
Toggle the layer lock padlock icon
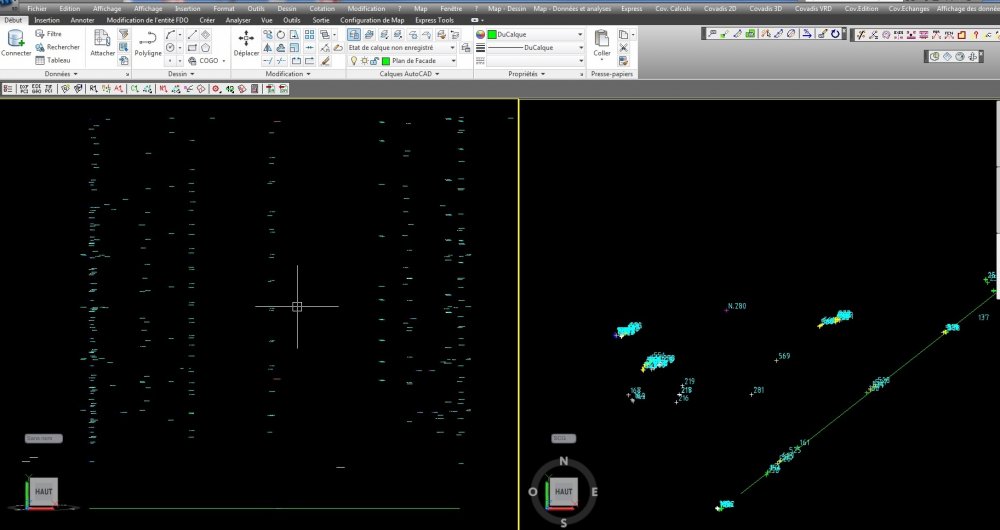[x=375, y=61]
